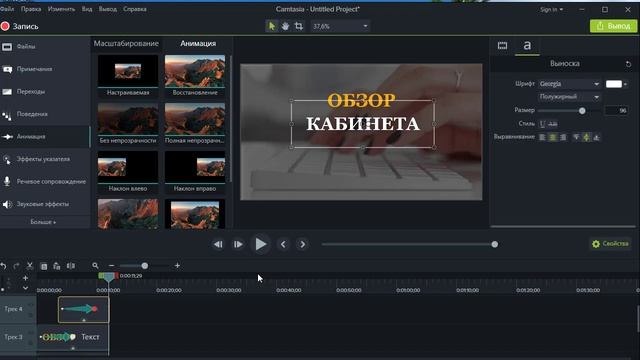Jump to previous clip marker
This screenshot has width=640, height=360.
[x=283, y=244]
